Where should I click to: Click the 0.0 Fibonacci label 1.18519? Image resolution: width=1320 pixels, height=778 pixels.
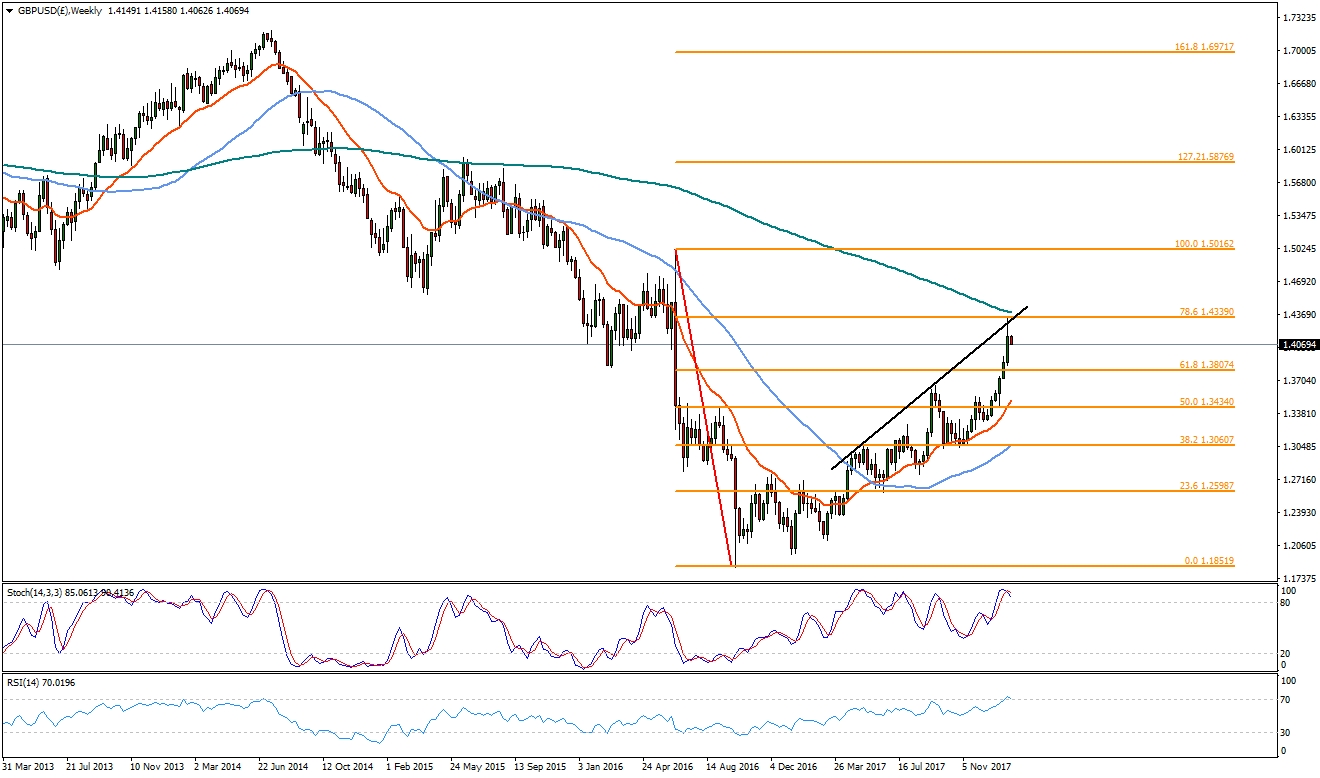pyautogui.click(x=1210, y=561)
